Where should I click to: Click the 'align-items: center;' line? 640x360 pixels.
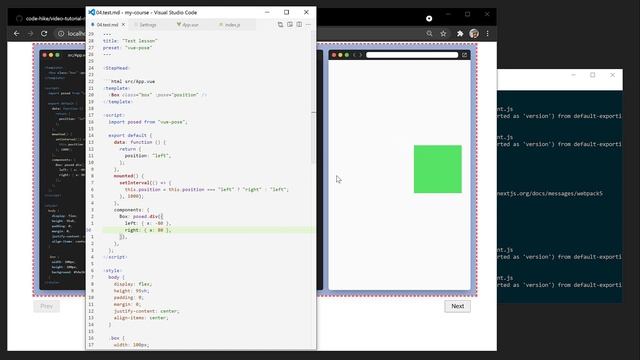[x=141, y=318]
